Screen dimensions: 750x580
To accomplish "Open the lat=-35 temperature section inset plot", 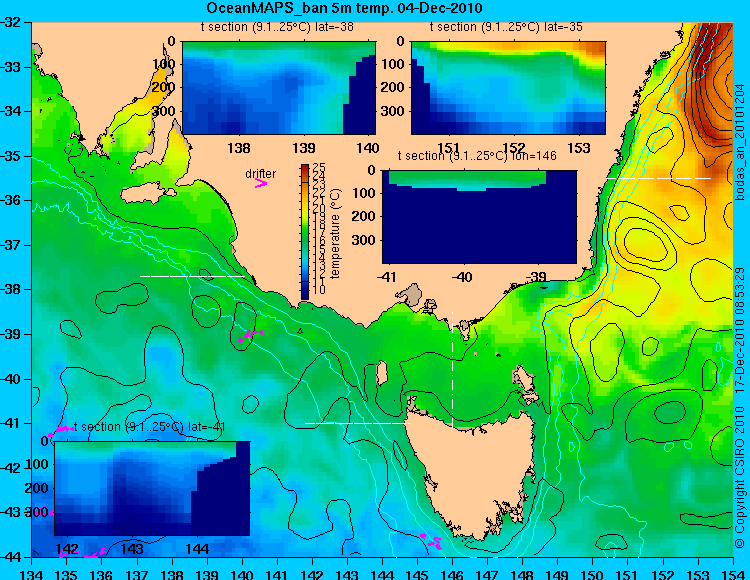I will [x=508, y=88].
